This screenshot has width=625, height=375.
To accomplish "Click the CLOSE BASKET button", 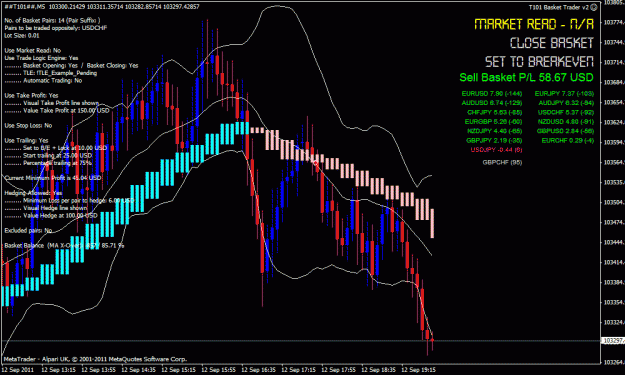I will (x=552, y=43).
